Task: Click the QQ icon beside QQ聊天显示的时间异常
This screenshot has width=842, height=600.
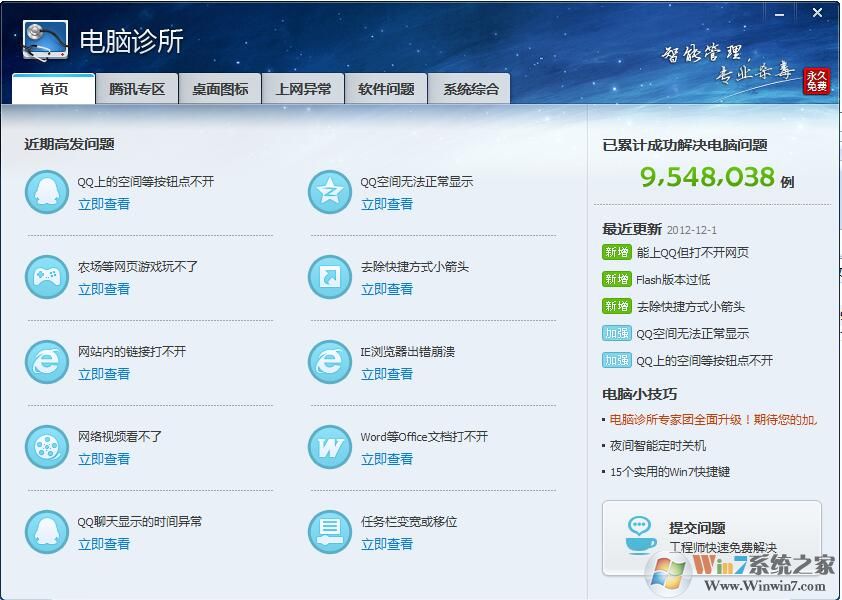Action: (45, 533)
